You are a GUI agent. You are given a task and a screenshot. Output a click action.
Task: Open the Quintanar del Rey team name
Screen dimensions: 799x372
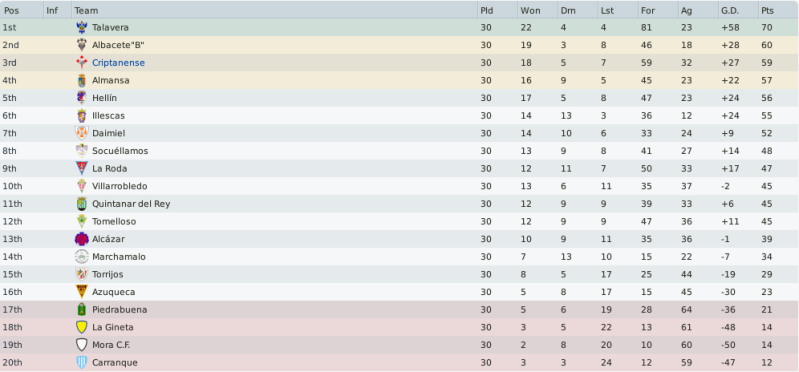coord(131,204)
